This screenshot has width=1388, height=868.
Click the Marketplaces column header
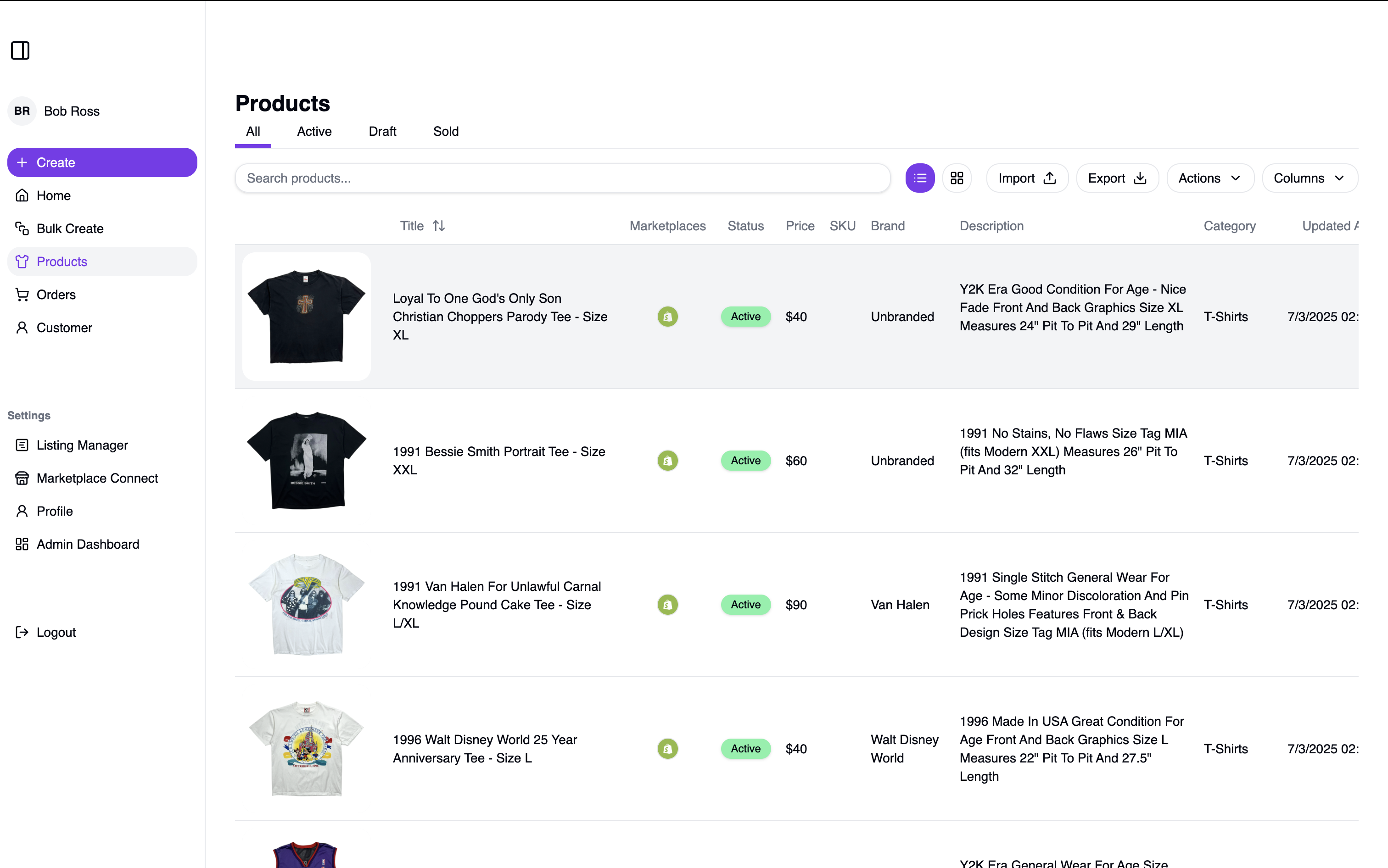(x=667, y=226)
